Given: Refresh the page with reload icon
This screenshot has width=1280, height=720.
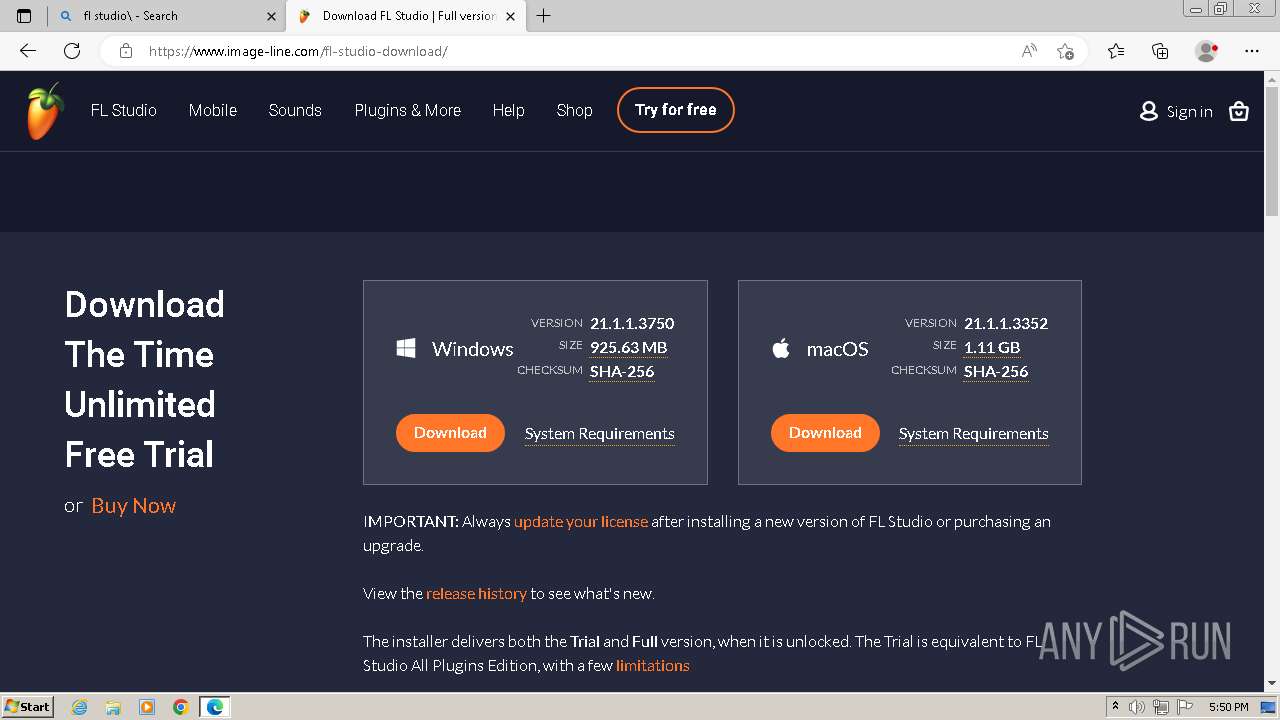Looking at the screenshot, I should coord(72,51).
